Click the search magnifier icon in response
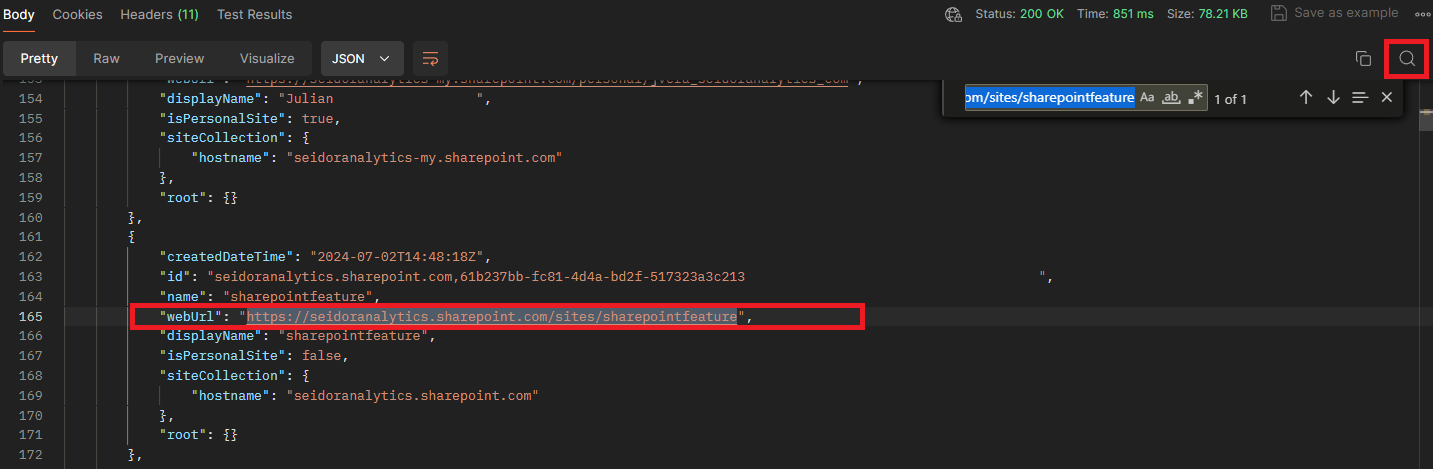This screenshot has height=469, width=1433. coord(1407,59)
